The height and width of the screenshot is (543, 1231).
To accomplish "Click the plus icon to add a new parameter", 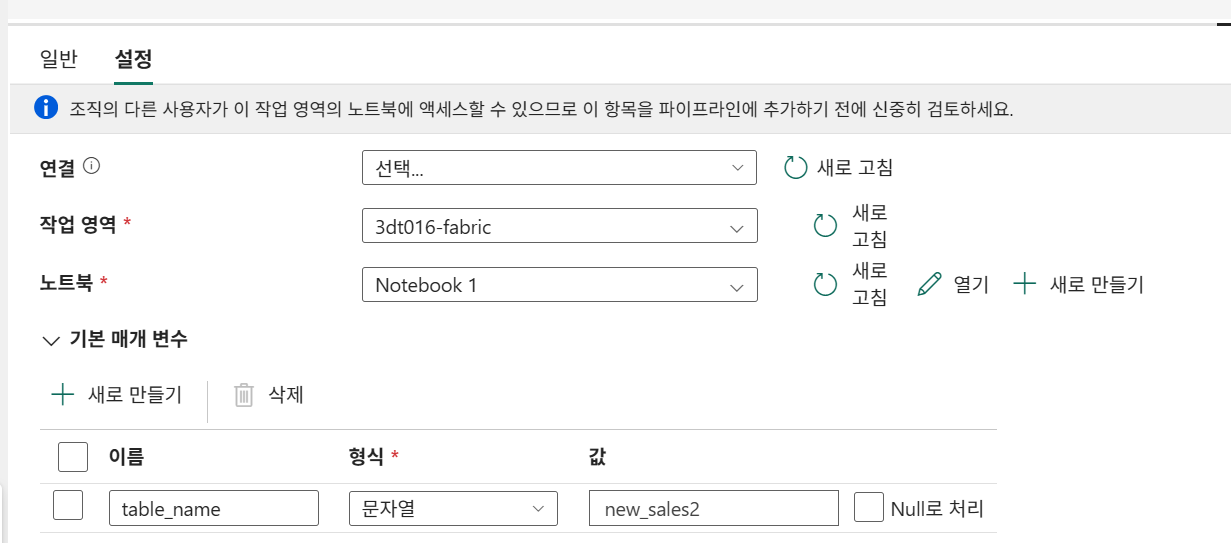I will click(63, 394).
